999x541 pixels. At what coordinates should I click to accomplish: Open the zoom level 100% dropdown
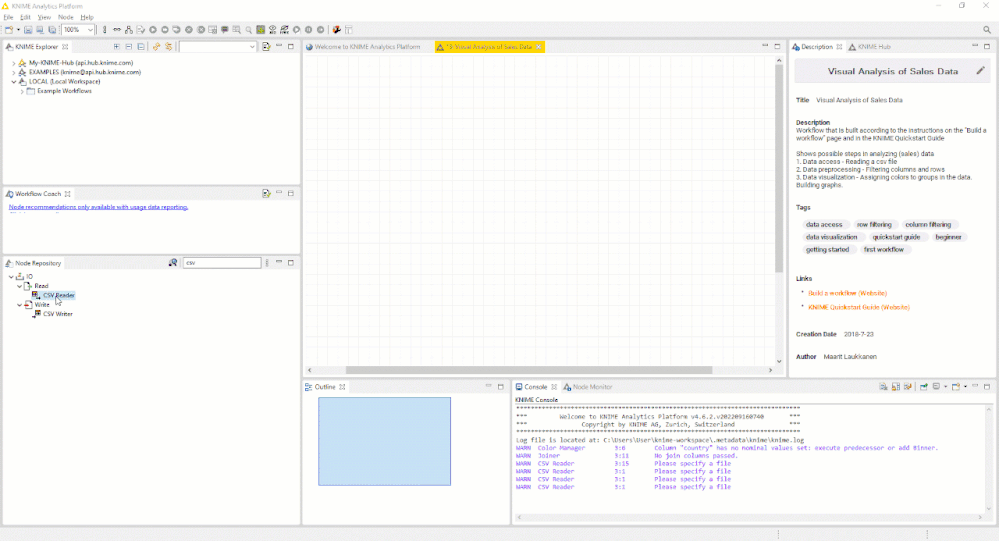[x=90, y=30]
